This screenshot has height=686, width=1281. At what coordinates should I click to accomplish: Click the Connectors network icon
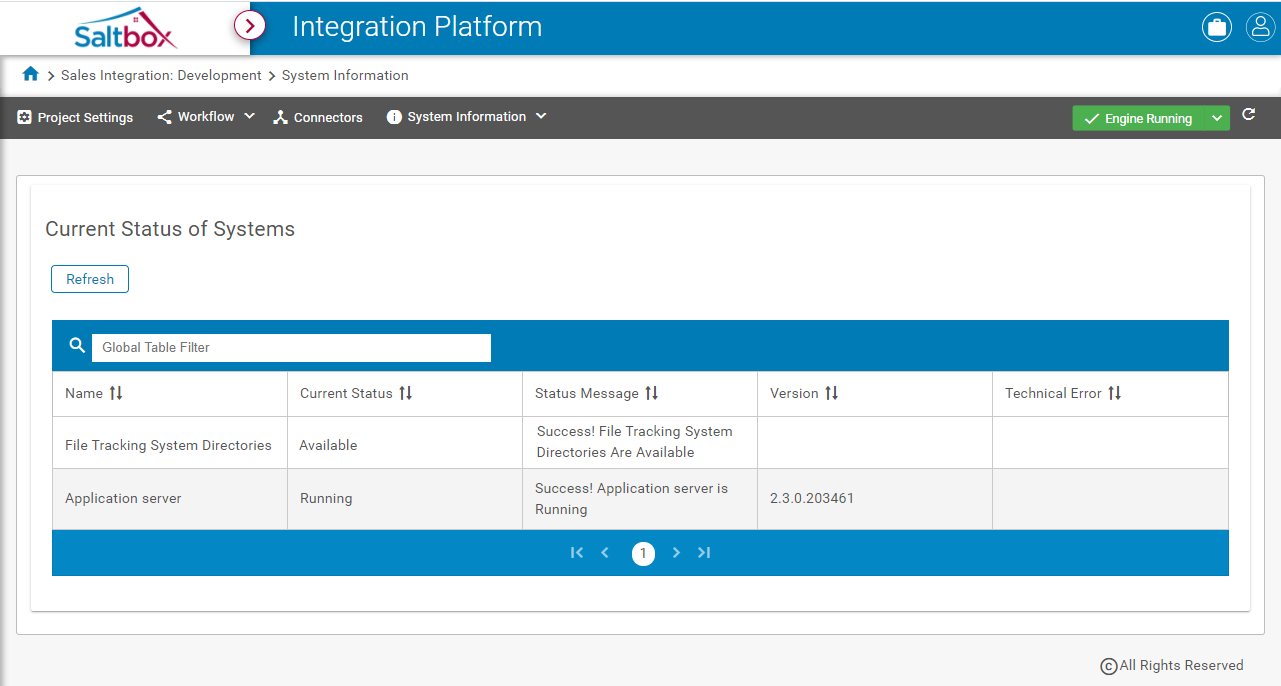281,117
